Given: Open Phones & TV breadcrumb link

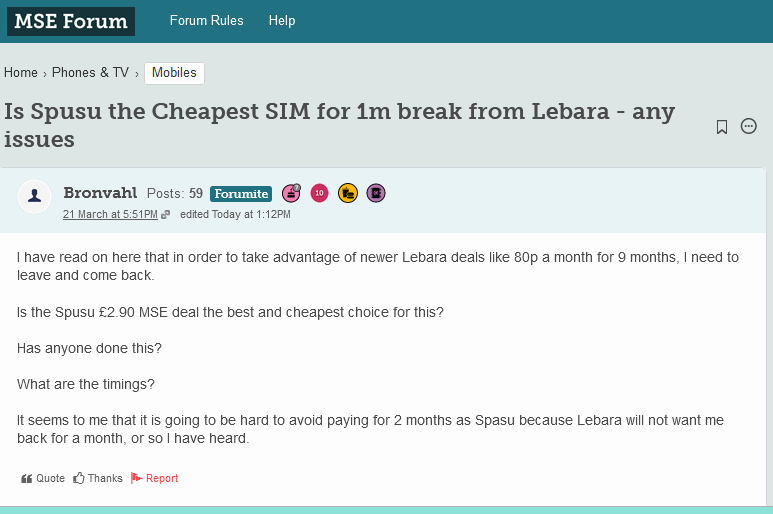Looking at the screenshot, I should click(x=90, y=73).
